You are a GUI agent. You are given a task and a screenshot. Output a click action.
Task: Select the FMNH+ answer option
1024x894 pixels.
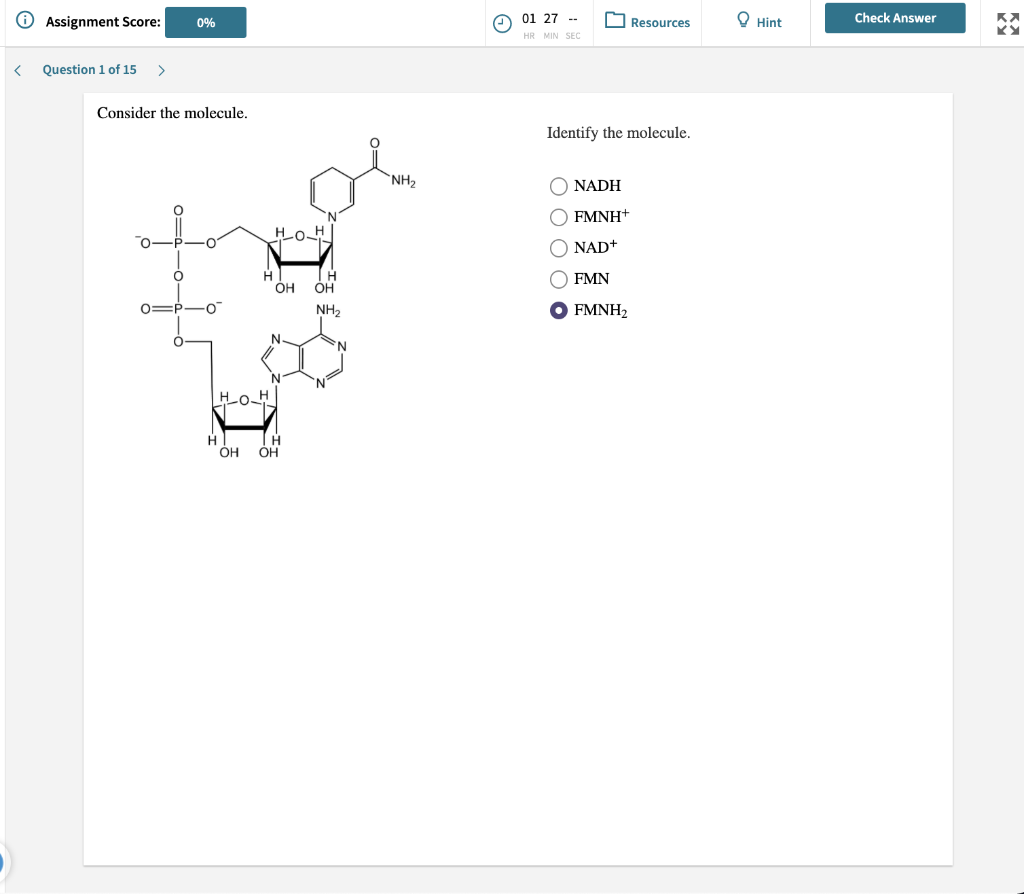(558, 217)
